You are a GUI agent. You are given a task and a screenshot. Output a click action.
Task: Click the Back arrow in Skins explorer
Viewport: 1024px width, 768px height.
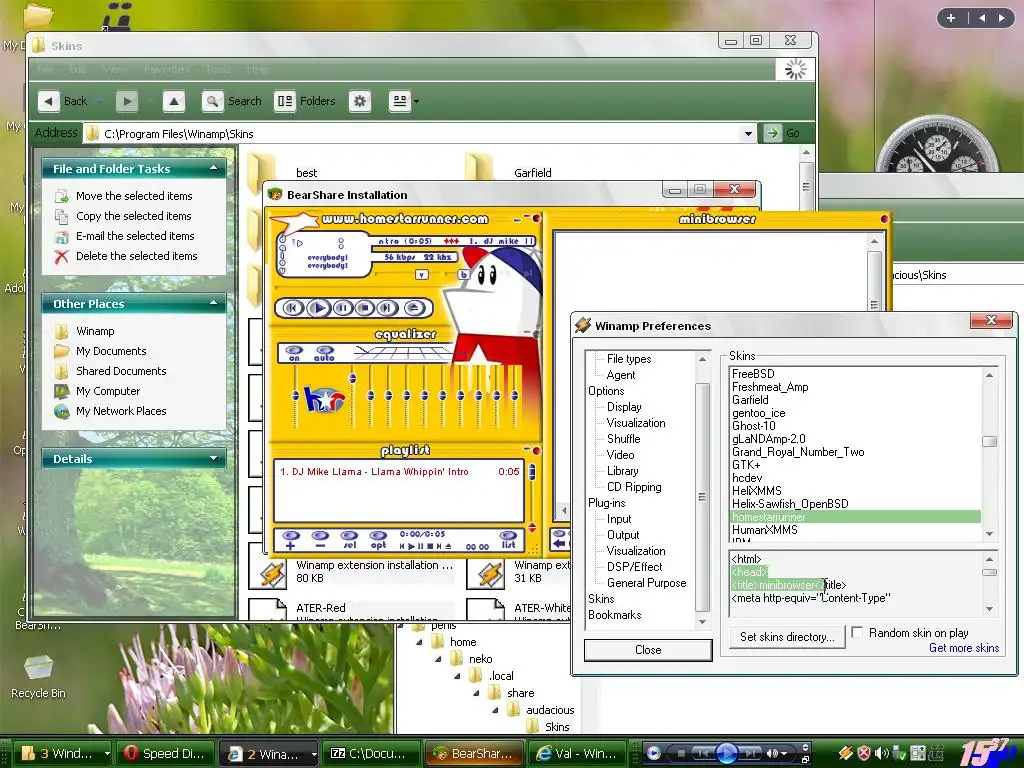pyautogui.click(x=48, y=101)
